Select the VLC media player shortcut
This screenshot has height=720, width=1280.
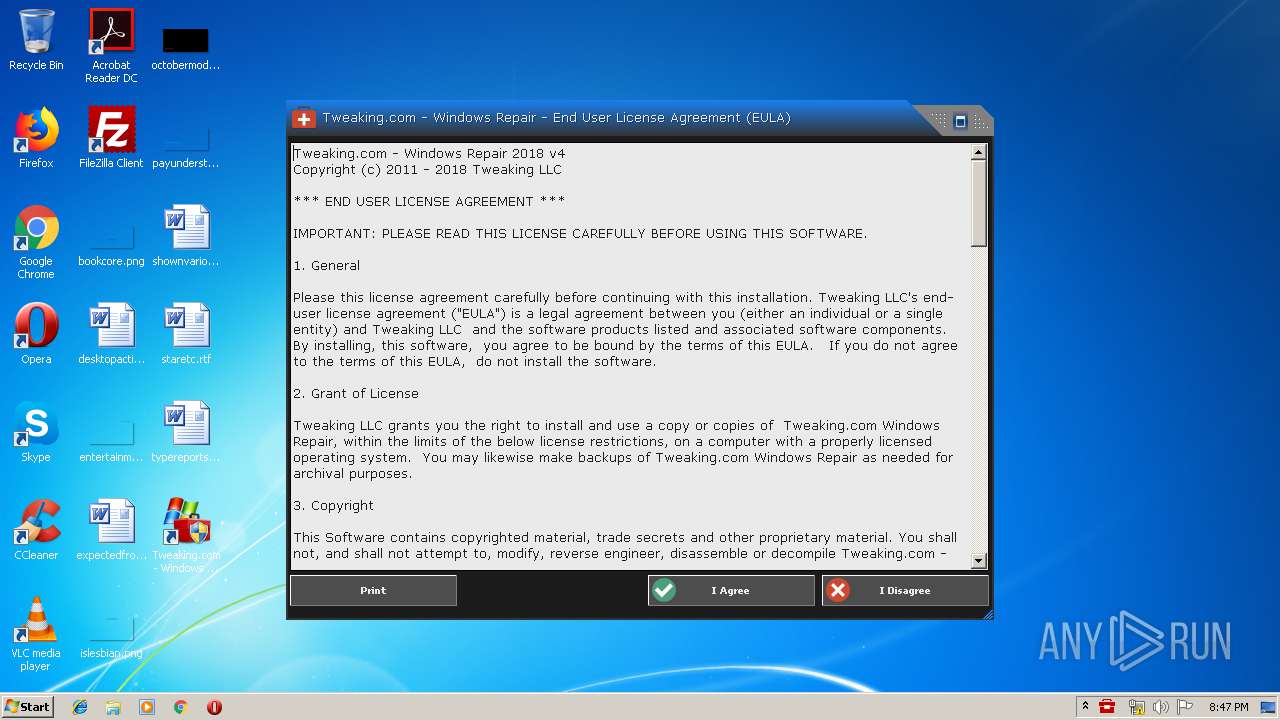tap(36, 634)
